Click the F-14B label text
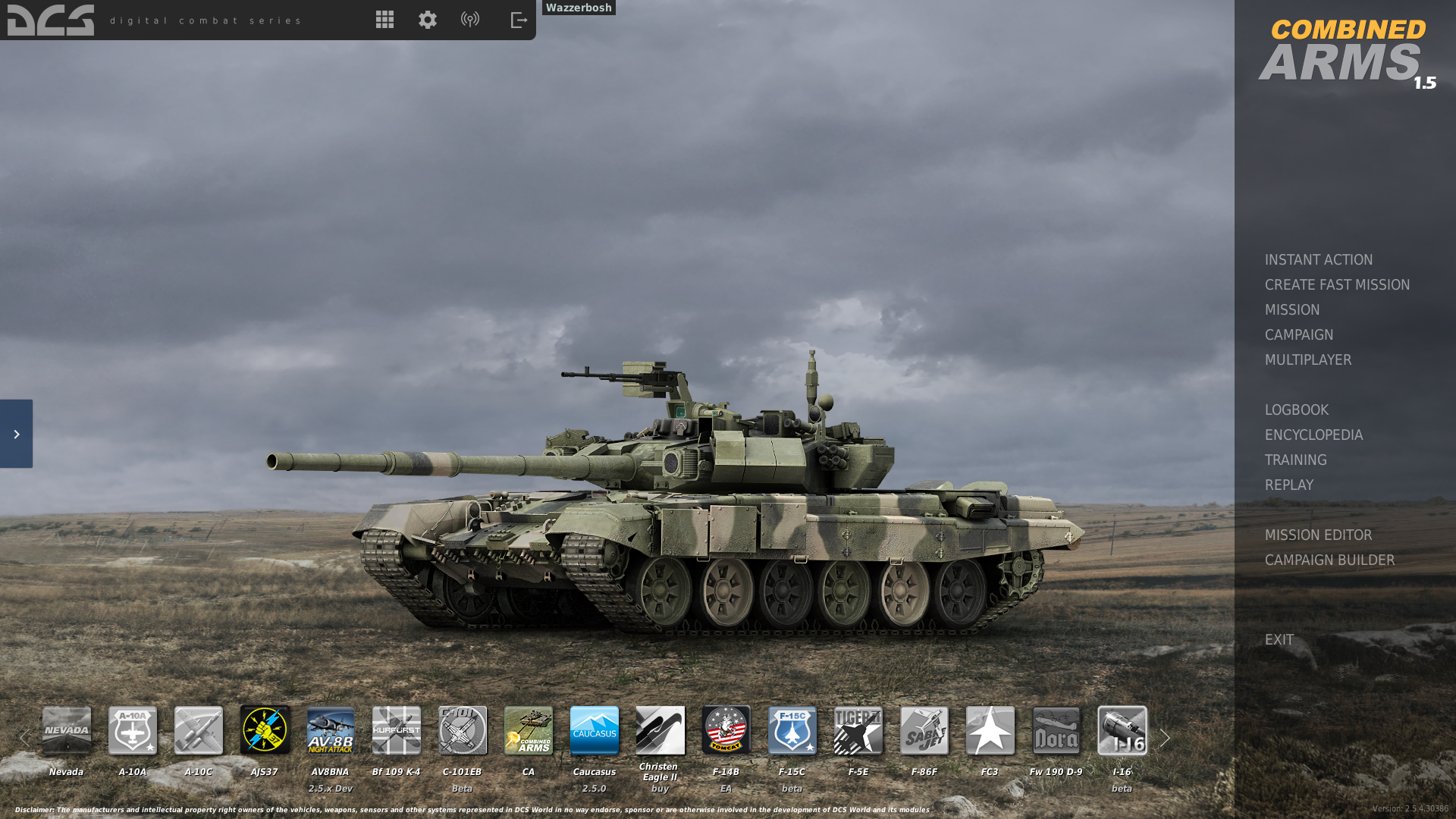This screenshot has height=819, width=1456. coord(726,772)
